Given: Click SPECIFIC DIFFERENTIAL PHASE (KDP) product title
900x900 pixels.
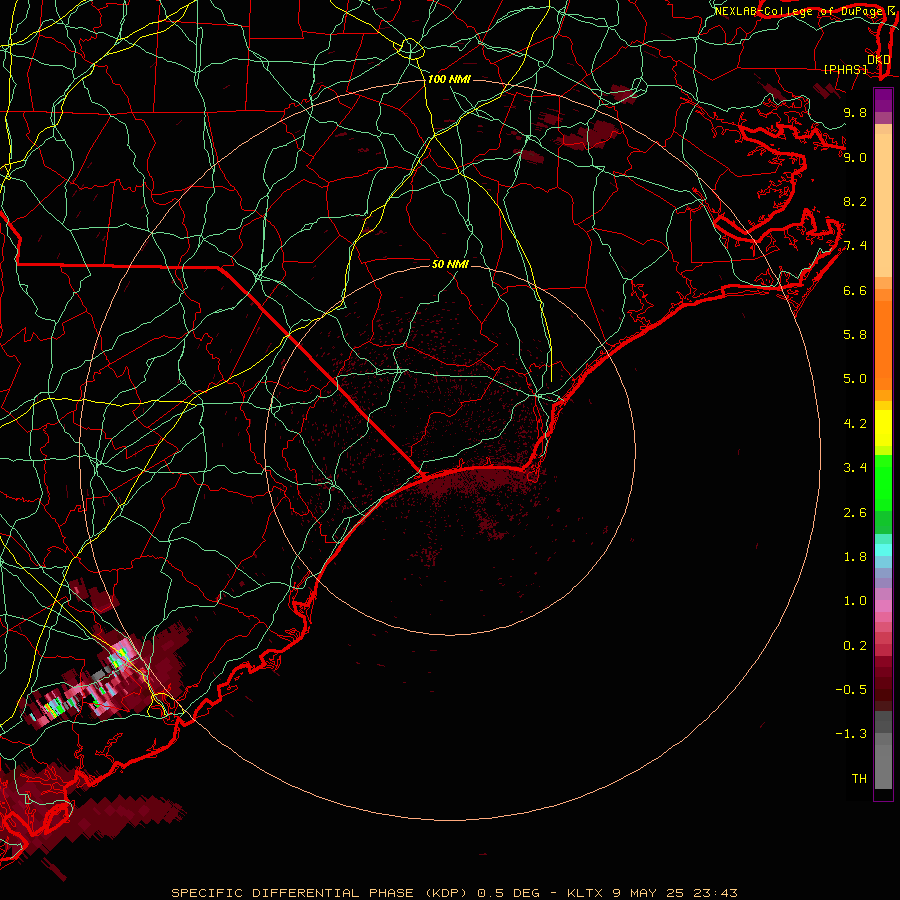Looking at the screenshot, I should [320, 893].
